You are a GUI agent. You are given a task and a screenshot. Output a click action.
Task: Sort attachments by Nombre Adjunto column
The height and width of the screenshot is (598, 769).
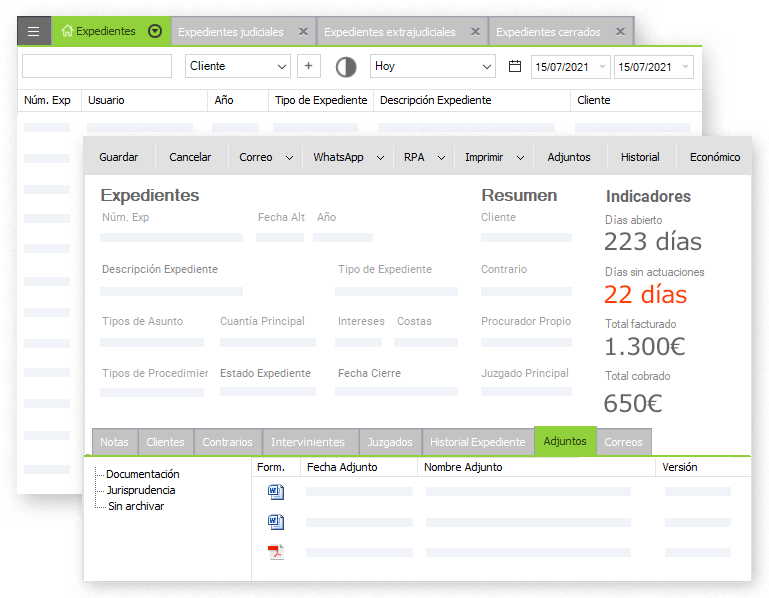(463, 467)
